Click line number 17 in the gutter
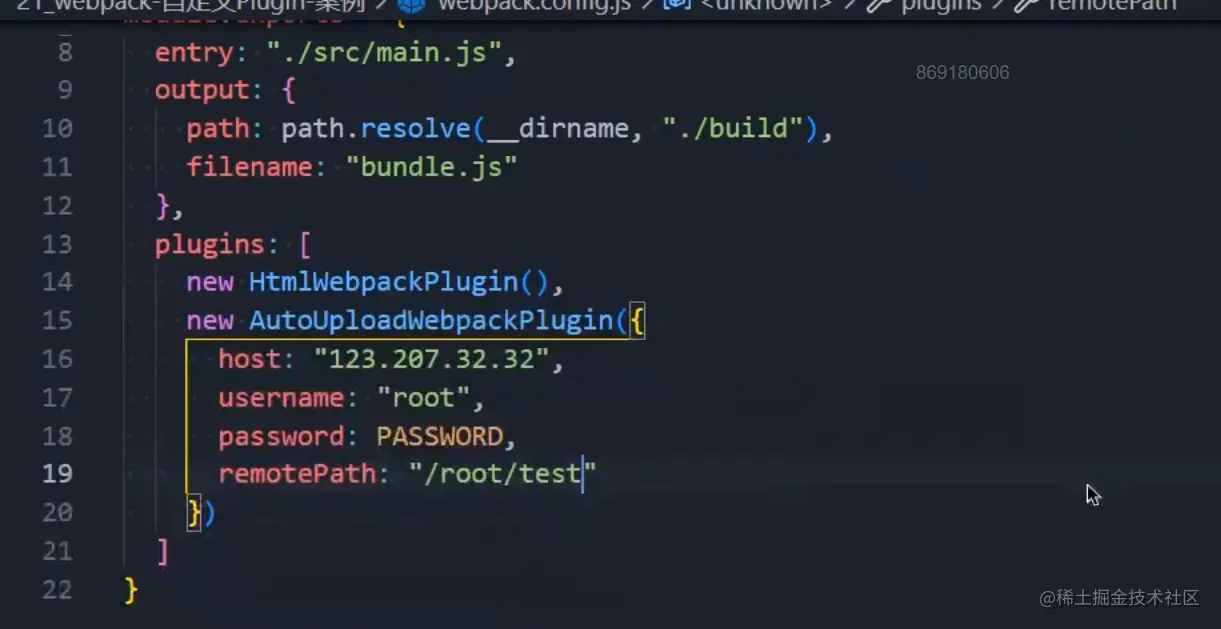 (57, 397)
